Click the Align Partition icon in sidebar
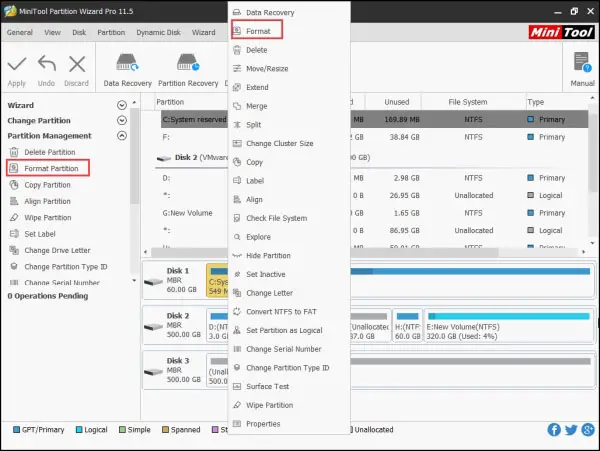The width and height of the screenshot is (600, 451). (14, 201)
